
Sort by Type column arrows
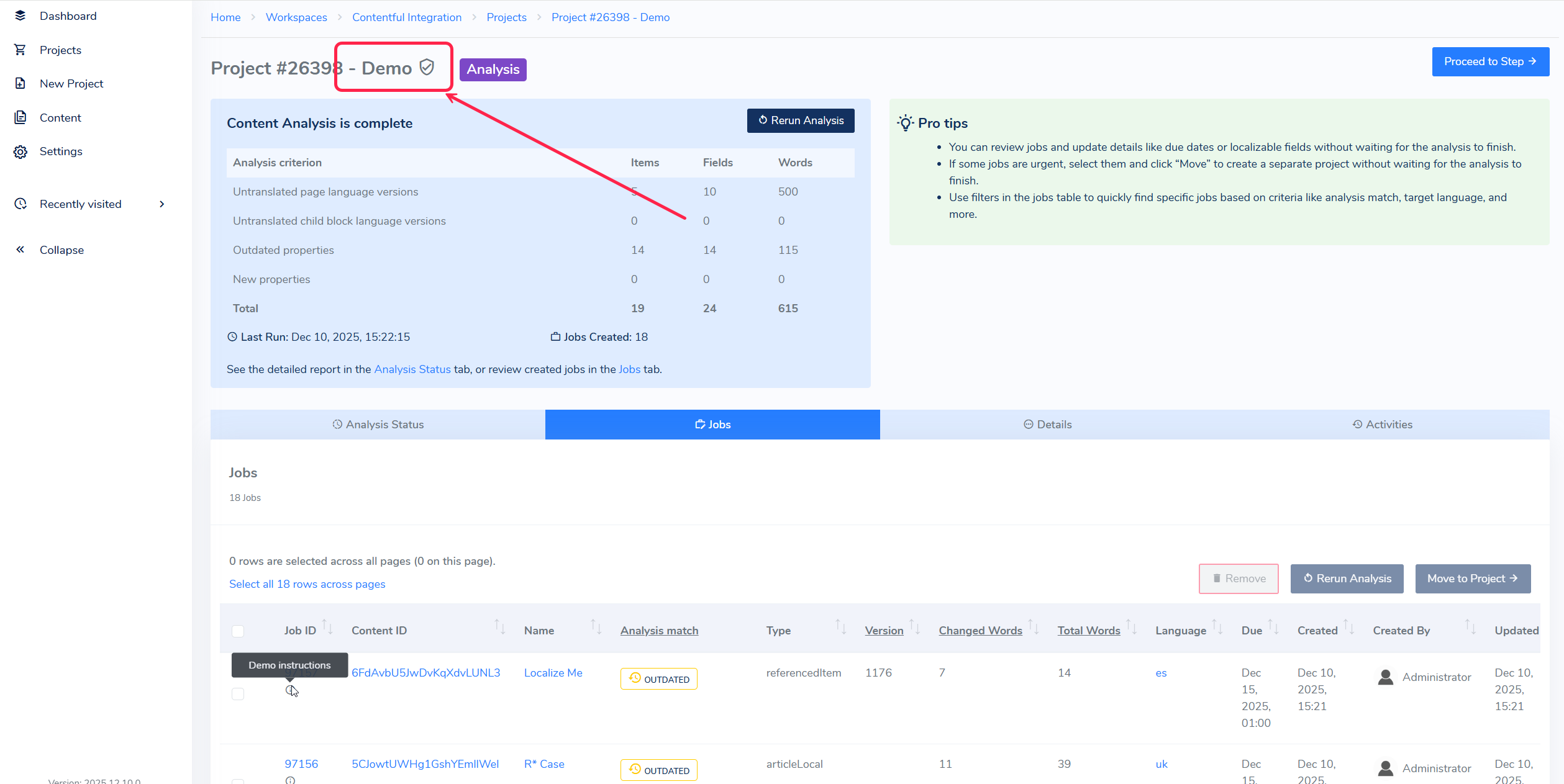[x=841, y=627]
